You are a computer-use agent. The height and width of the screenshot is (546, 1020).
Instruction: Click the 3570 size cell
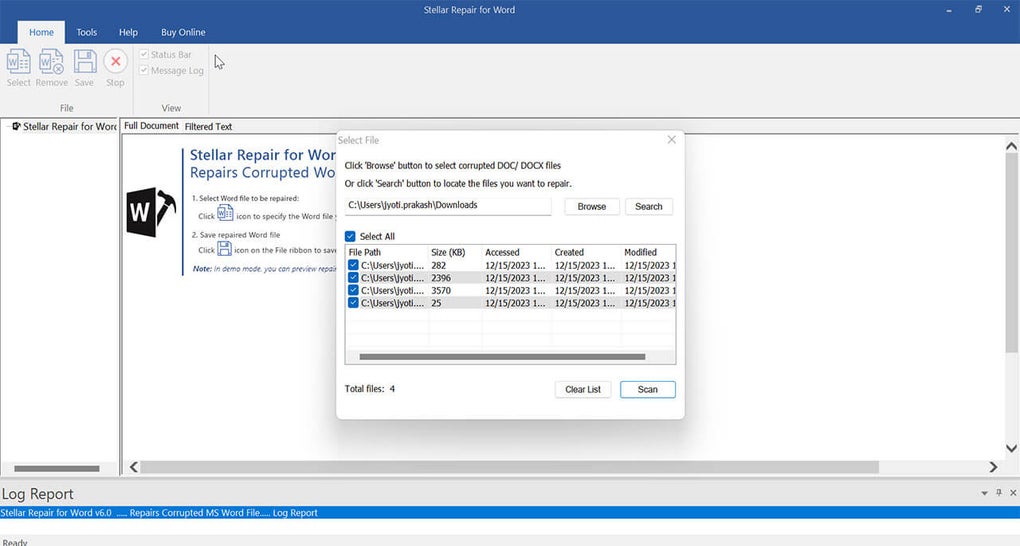(x=441, y=290)
